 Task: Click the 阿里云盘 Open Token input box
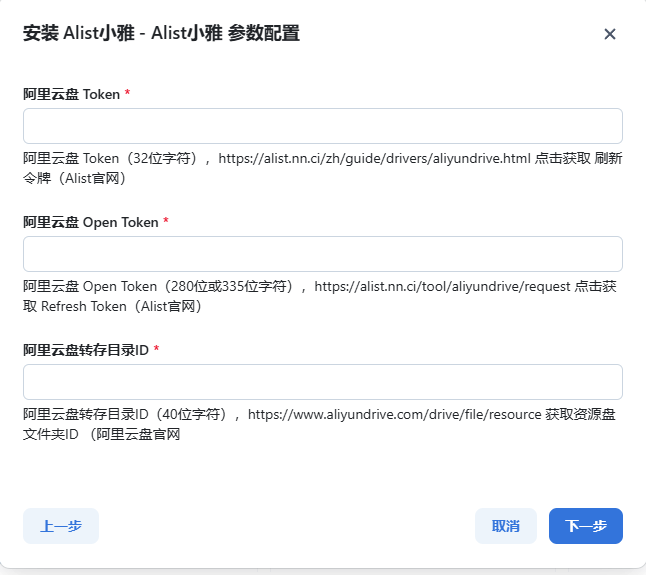coord(323,254)
